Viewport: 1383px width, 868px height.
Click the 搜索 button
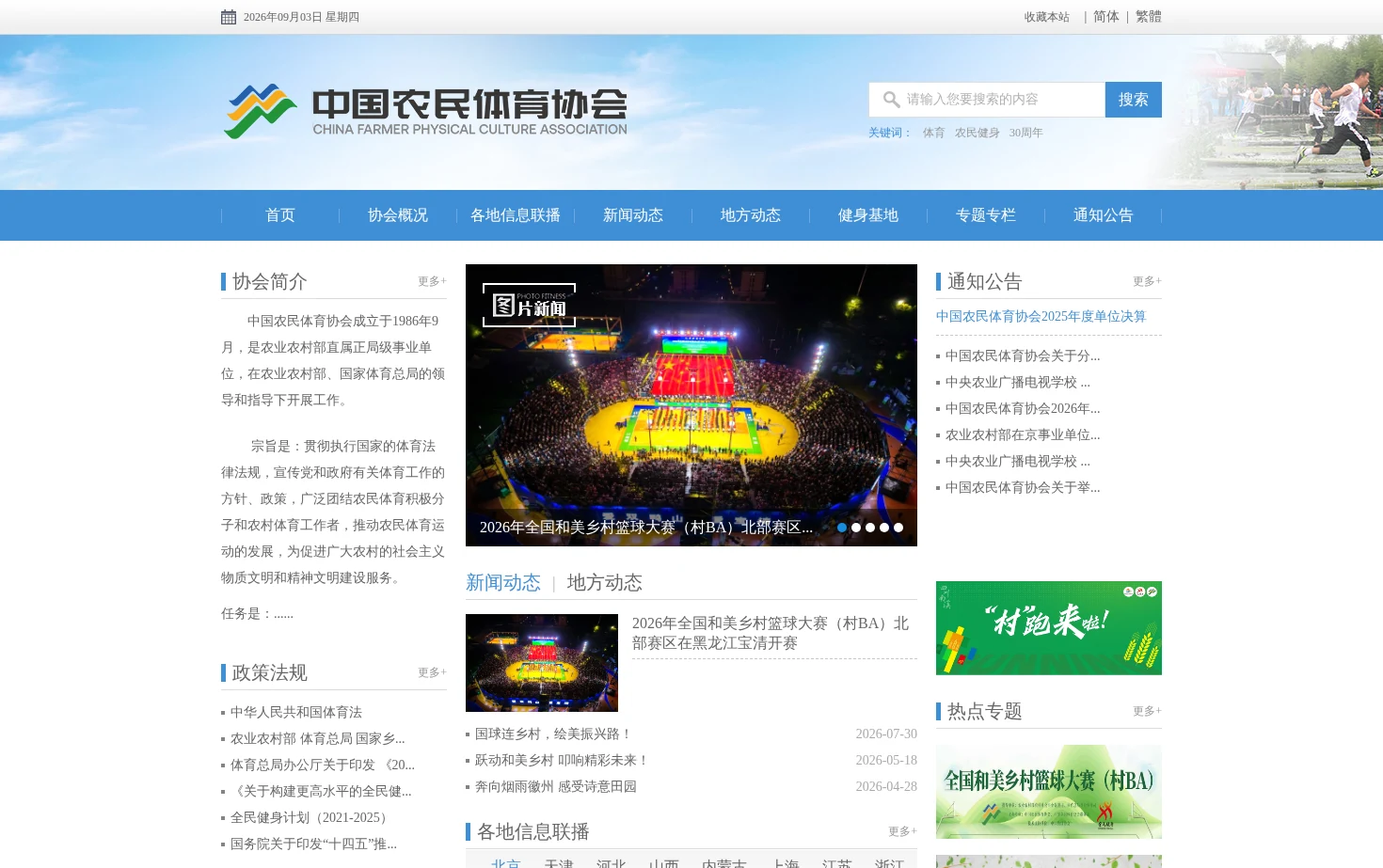point(1133,100)
